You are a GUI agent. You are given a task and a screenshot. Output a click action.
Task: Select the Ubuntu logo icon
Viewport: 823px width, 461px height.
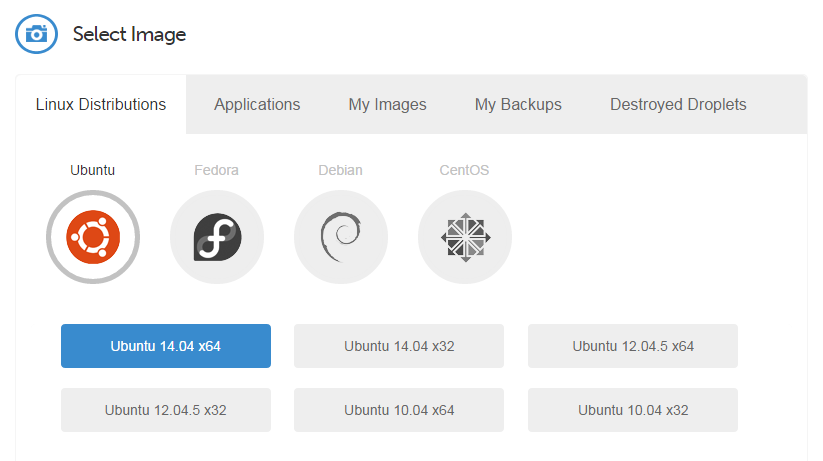pos(93,237)
